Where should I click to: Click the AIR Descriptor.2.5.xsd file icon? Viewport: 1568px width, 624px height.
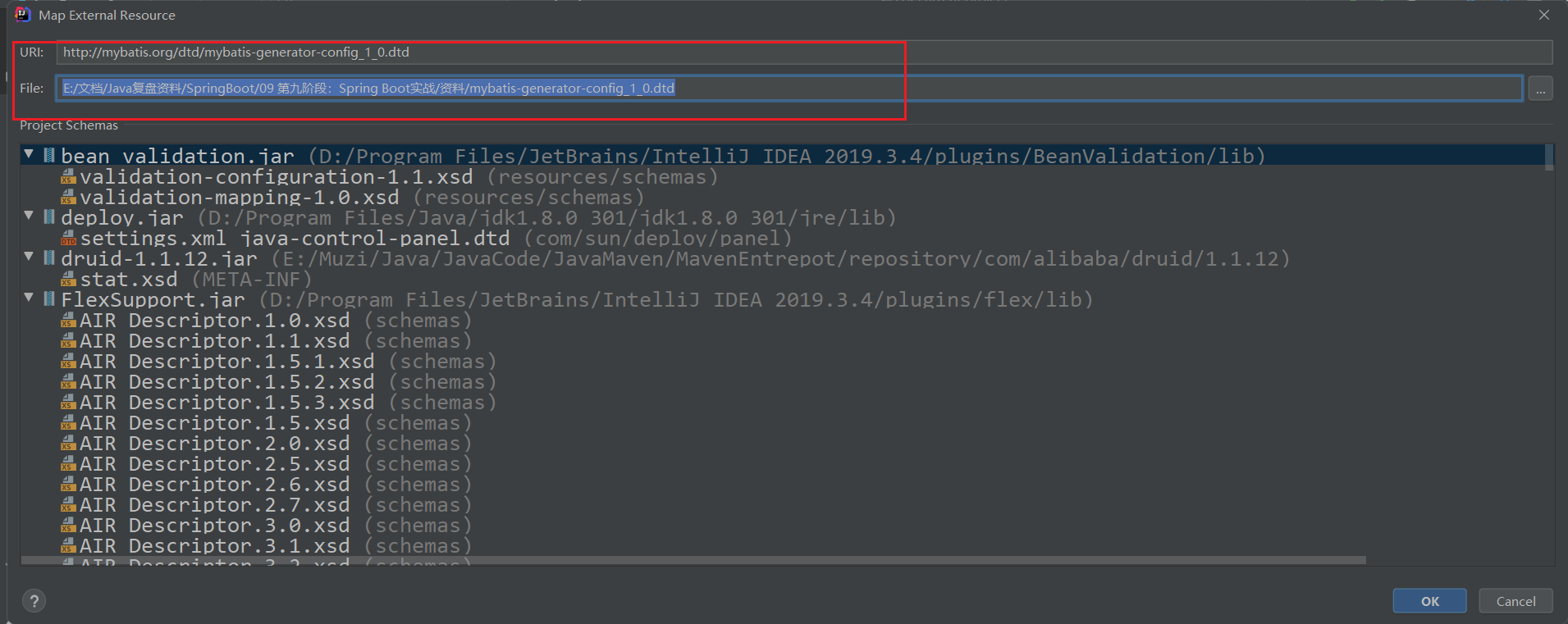click(x=68, y=463)
